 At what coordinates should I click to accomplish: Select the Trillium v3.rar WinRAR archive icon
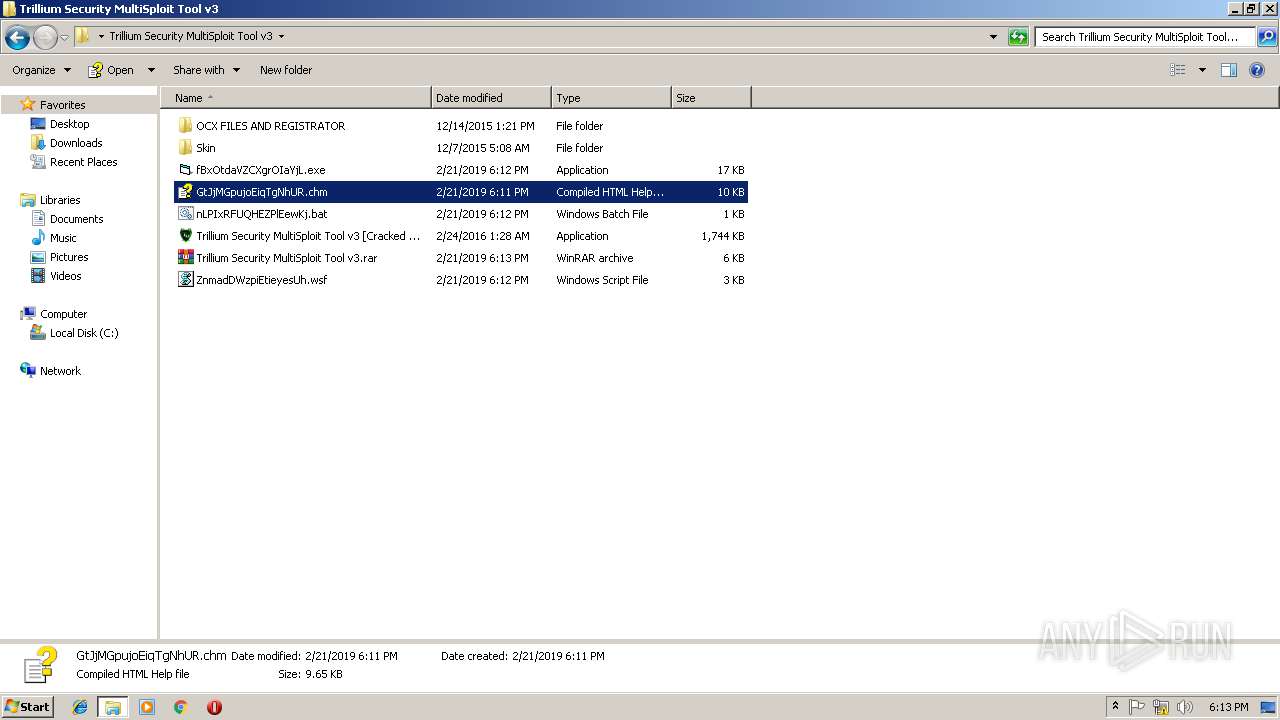[185, 258]
